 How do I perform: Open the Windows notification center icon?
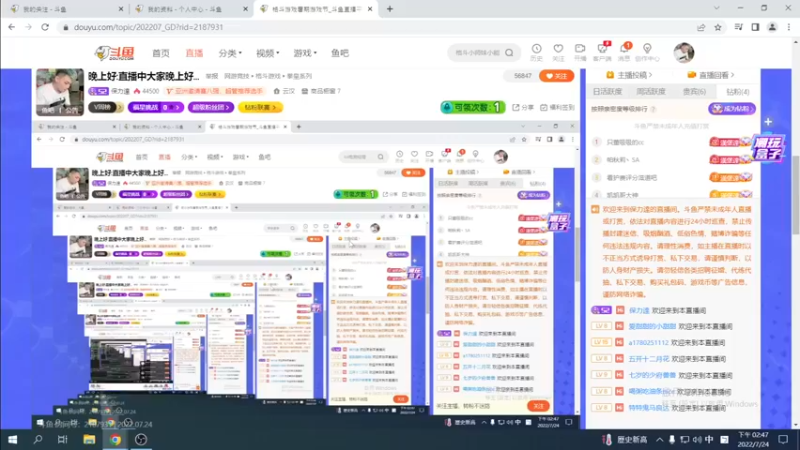coord(783,439)
